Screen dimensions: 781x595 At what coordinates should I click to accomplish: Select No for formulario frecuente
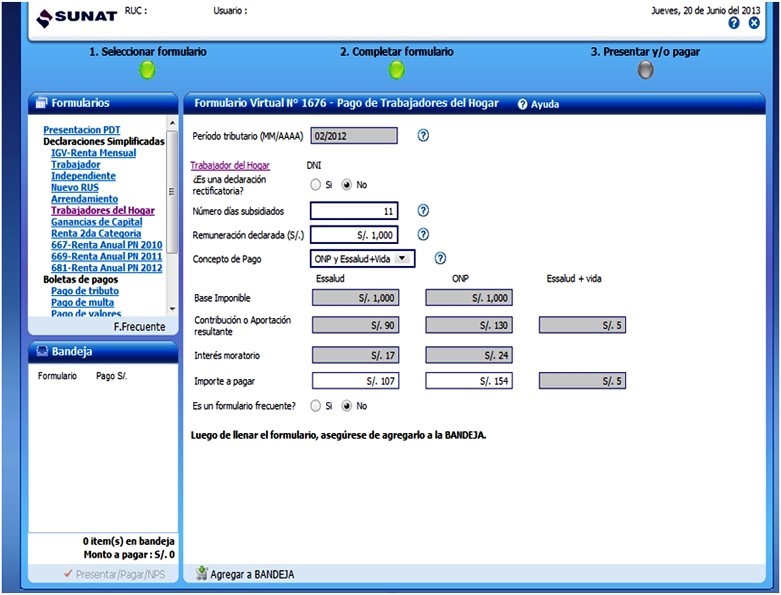click(x=347, y=406)
